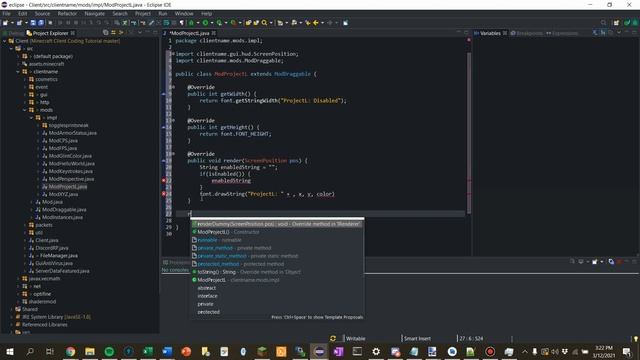
Task: Switch to the Breakpoints tab
Action: click(527, 33)
